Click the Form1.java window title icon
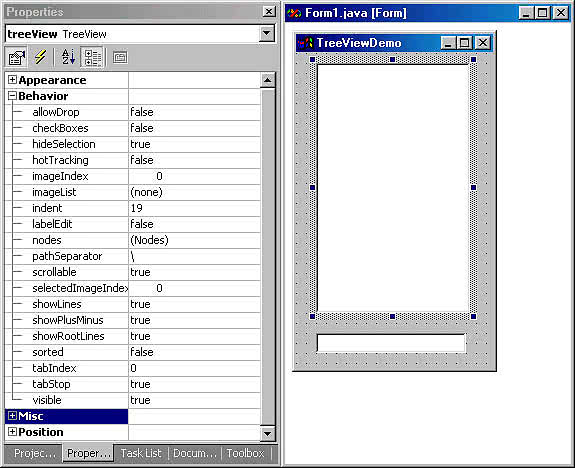This screenshot has width=575, height=468. pyautogui.click(x=294, y=14)
